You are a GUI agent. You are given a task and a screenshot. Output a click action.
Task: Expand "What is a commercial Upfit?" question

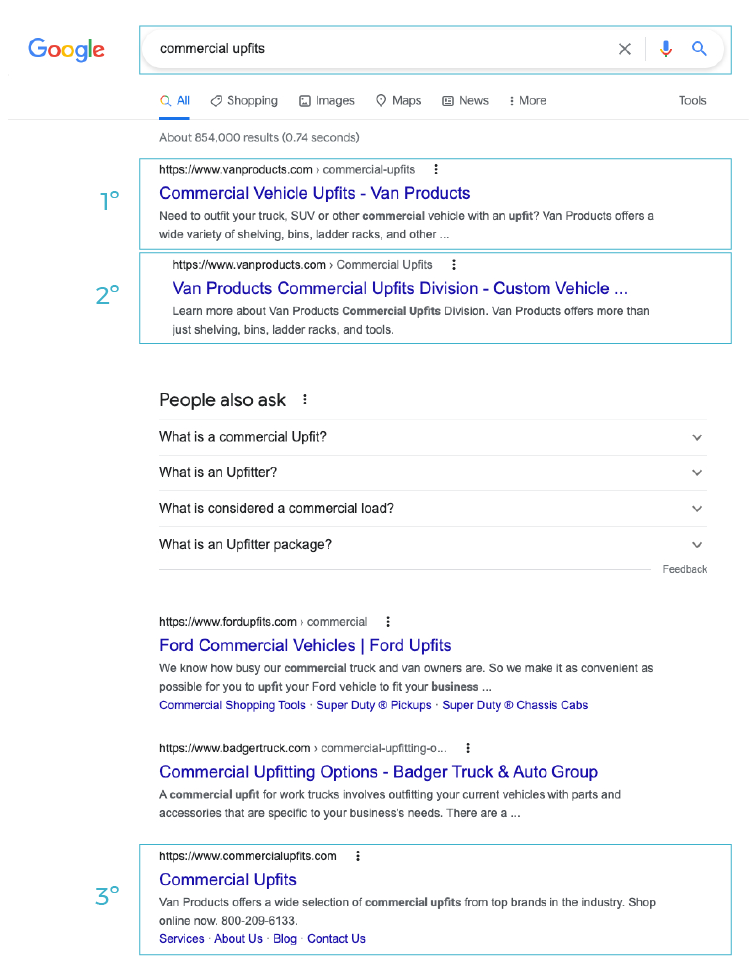click(x=697, y=437)
